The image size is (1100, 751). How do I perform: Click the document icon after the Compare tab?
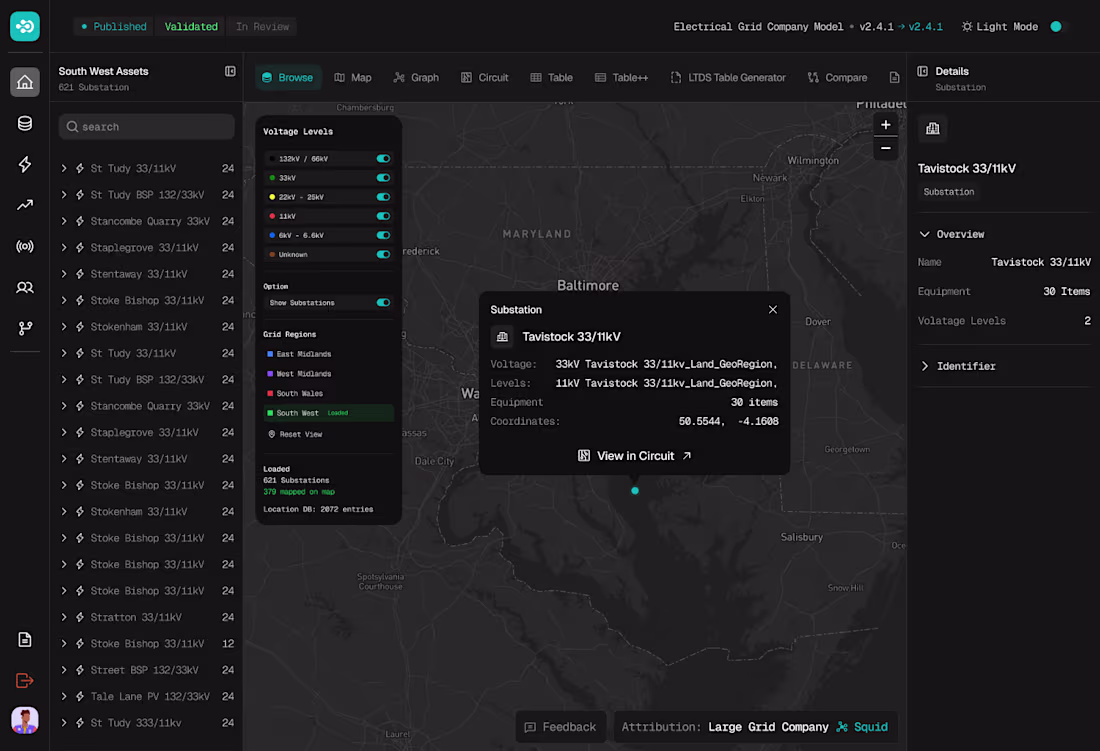pos(894,78)
